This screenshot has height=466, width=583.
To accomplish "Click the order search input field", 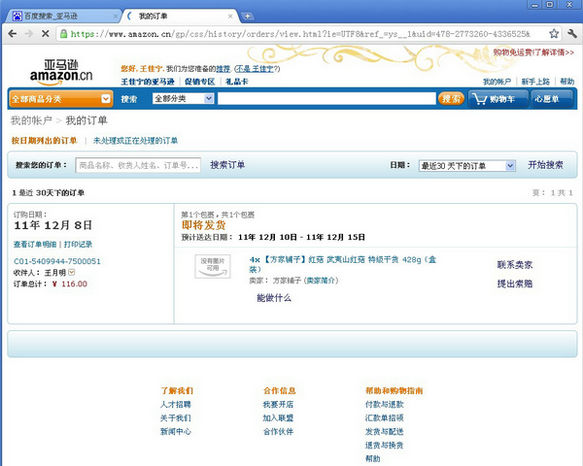I will [x=138, y=165].
